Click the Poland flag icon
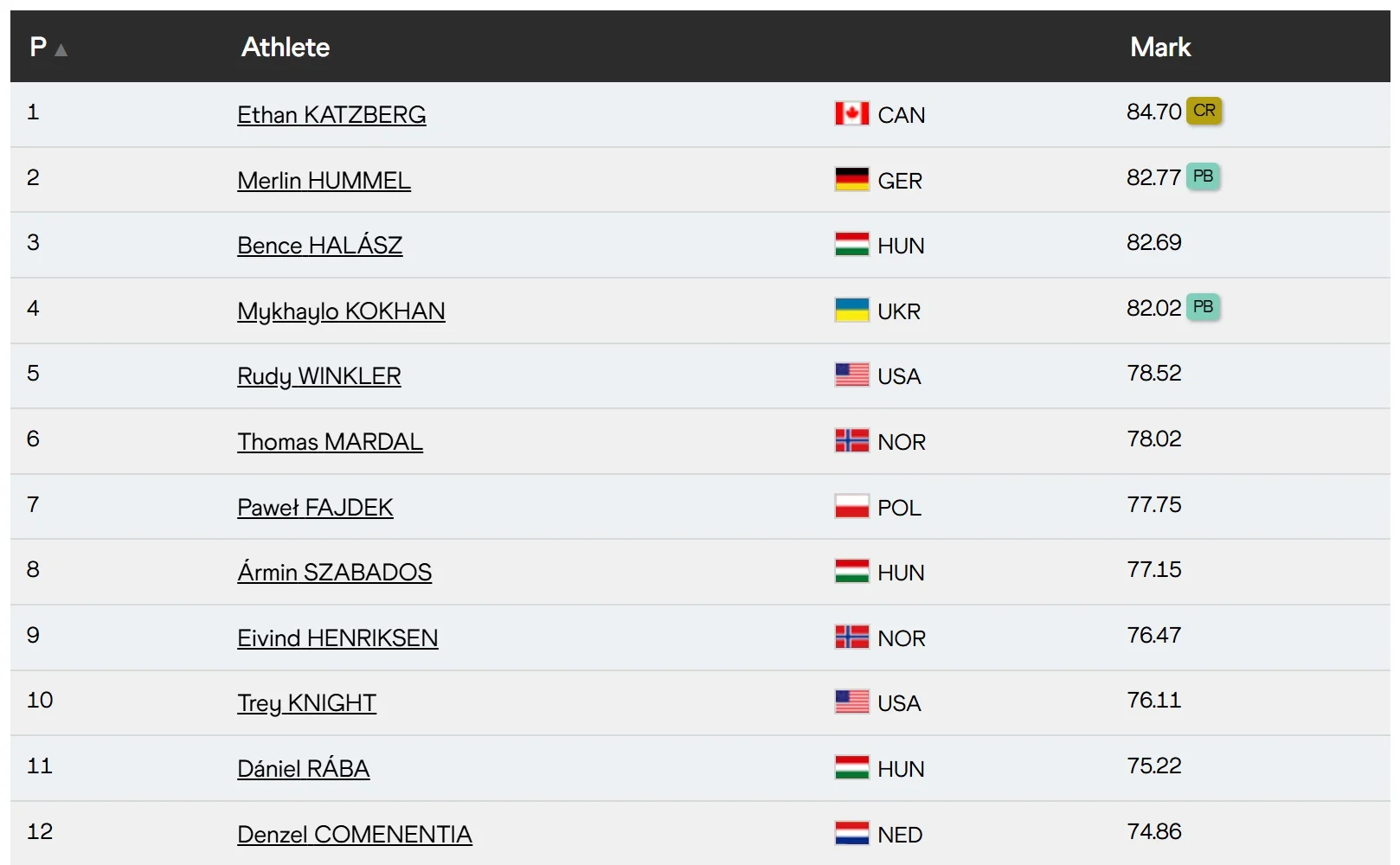 point(851,507)
